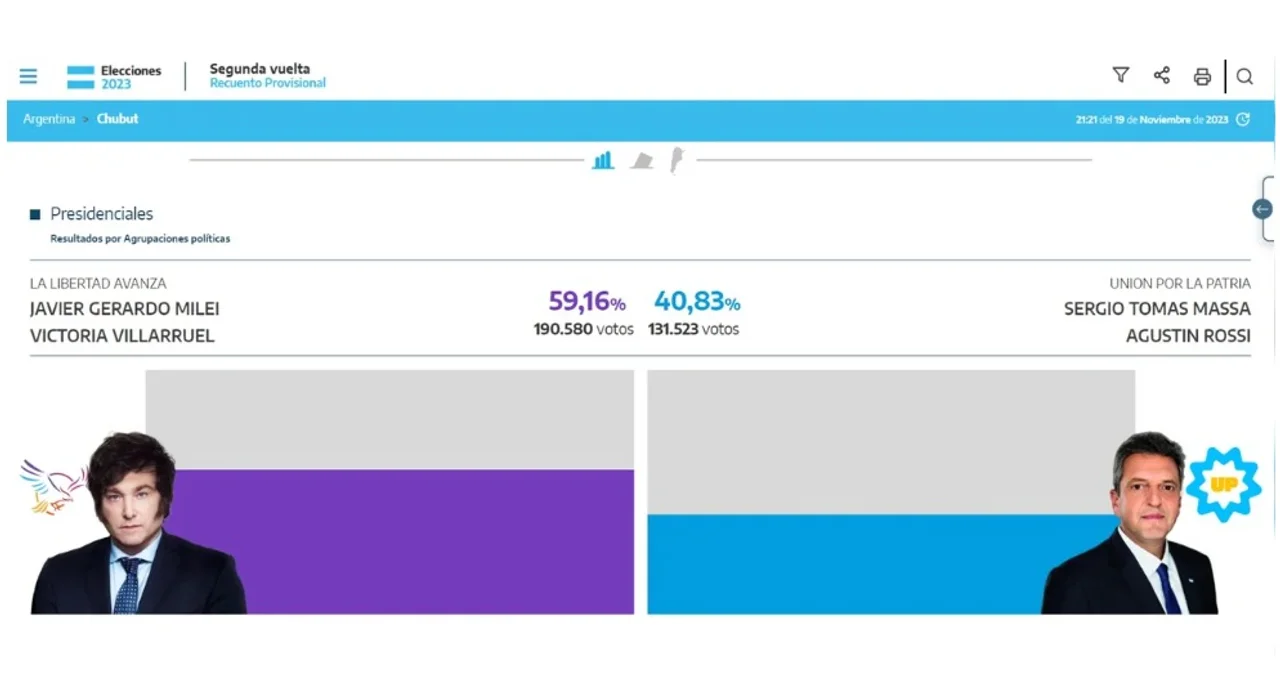The height and width of the screenshot is (688, 1280).
Task: Switch to the Argentina map view icon
Action: pyautogui.click(x=677, y=160)
